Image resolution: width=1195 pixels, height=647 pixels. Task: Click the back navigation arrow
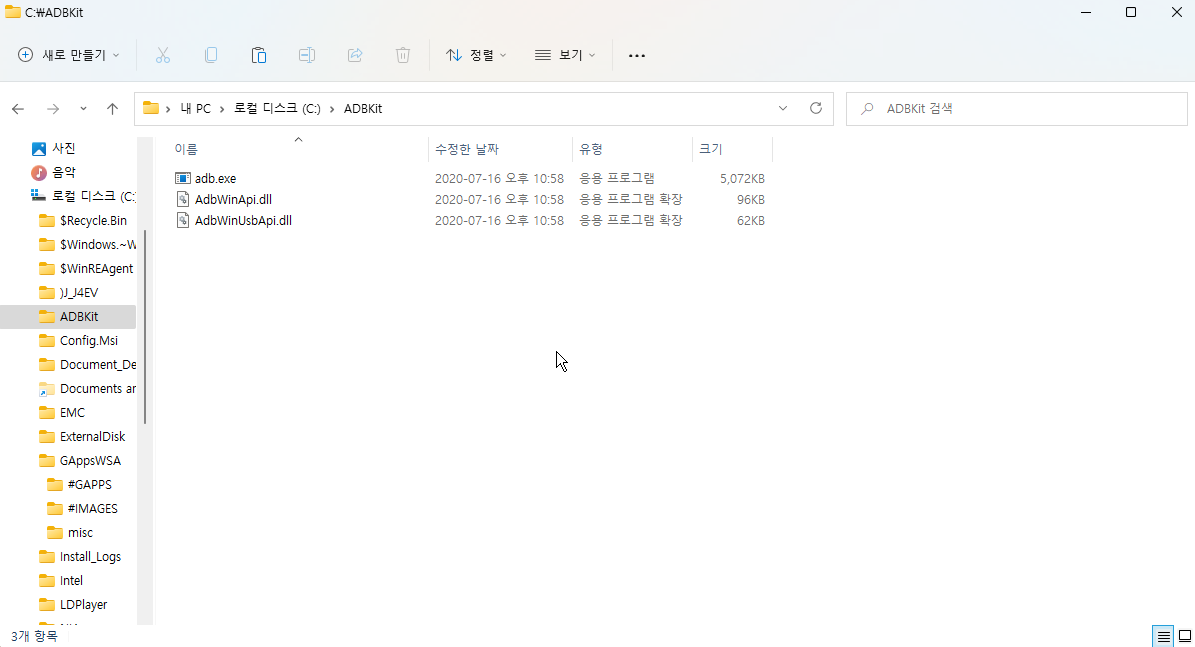coord(17,108)
